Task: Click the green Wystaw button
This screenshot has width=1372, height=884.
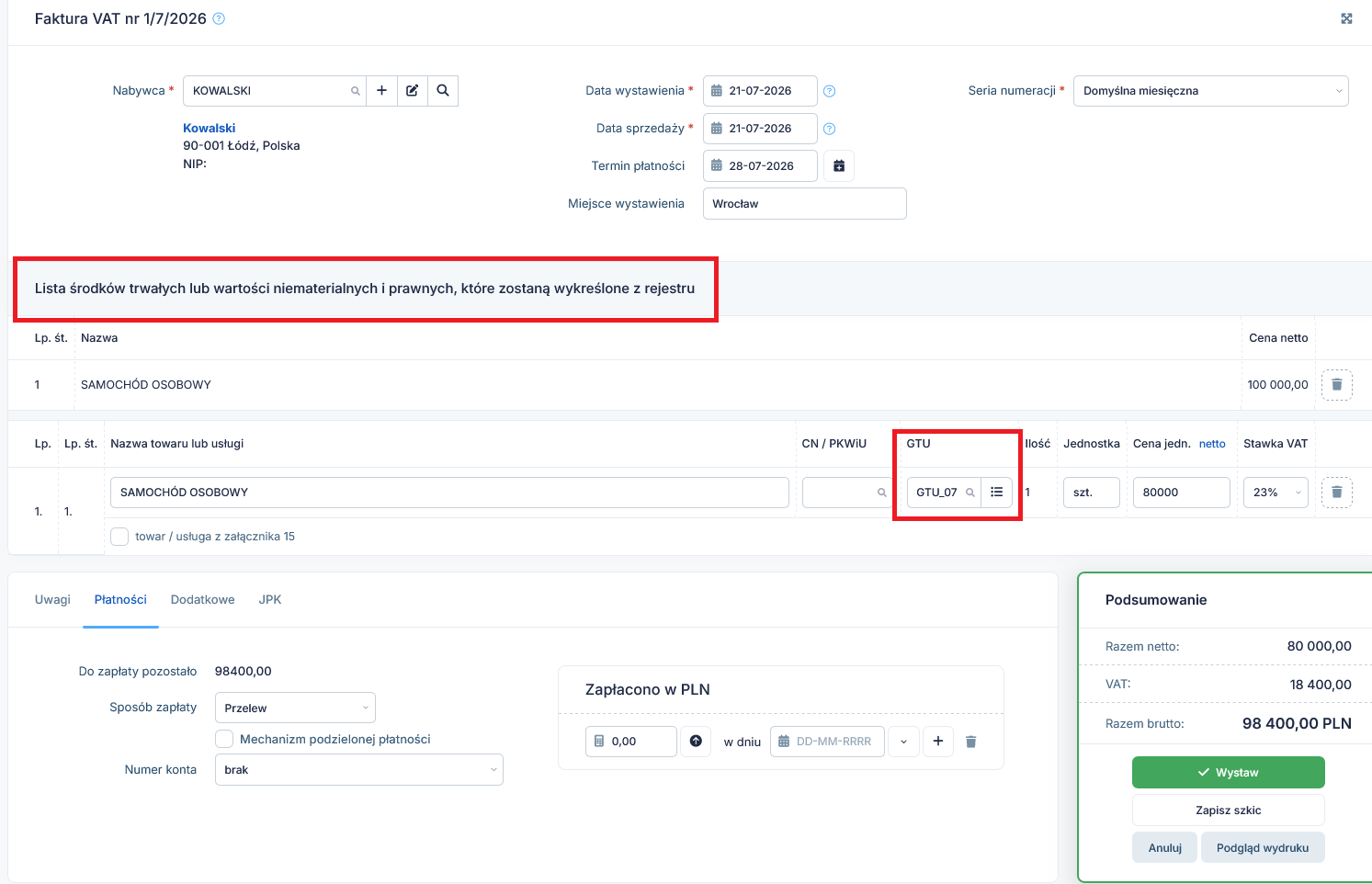Action: 1229,773
